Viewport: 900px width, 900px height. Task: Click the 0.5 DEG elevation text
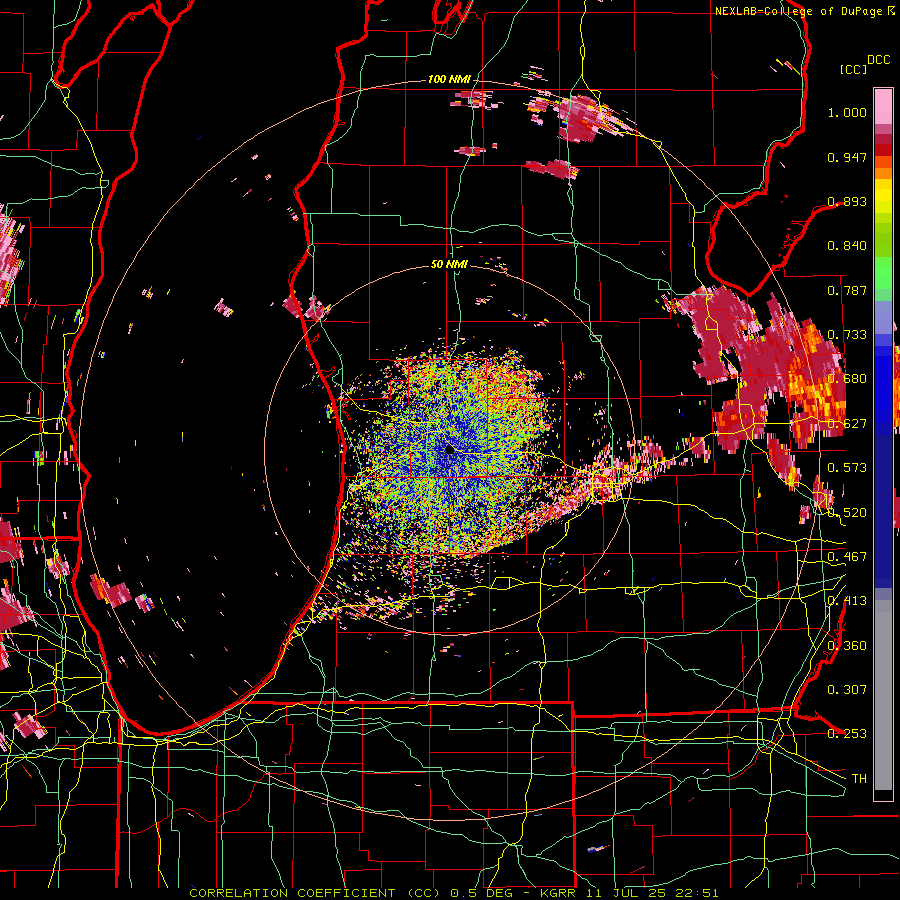(x=480, y=893)
